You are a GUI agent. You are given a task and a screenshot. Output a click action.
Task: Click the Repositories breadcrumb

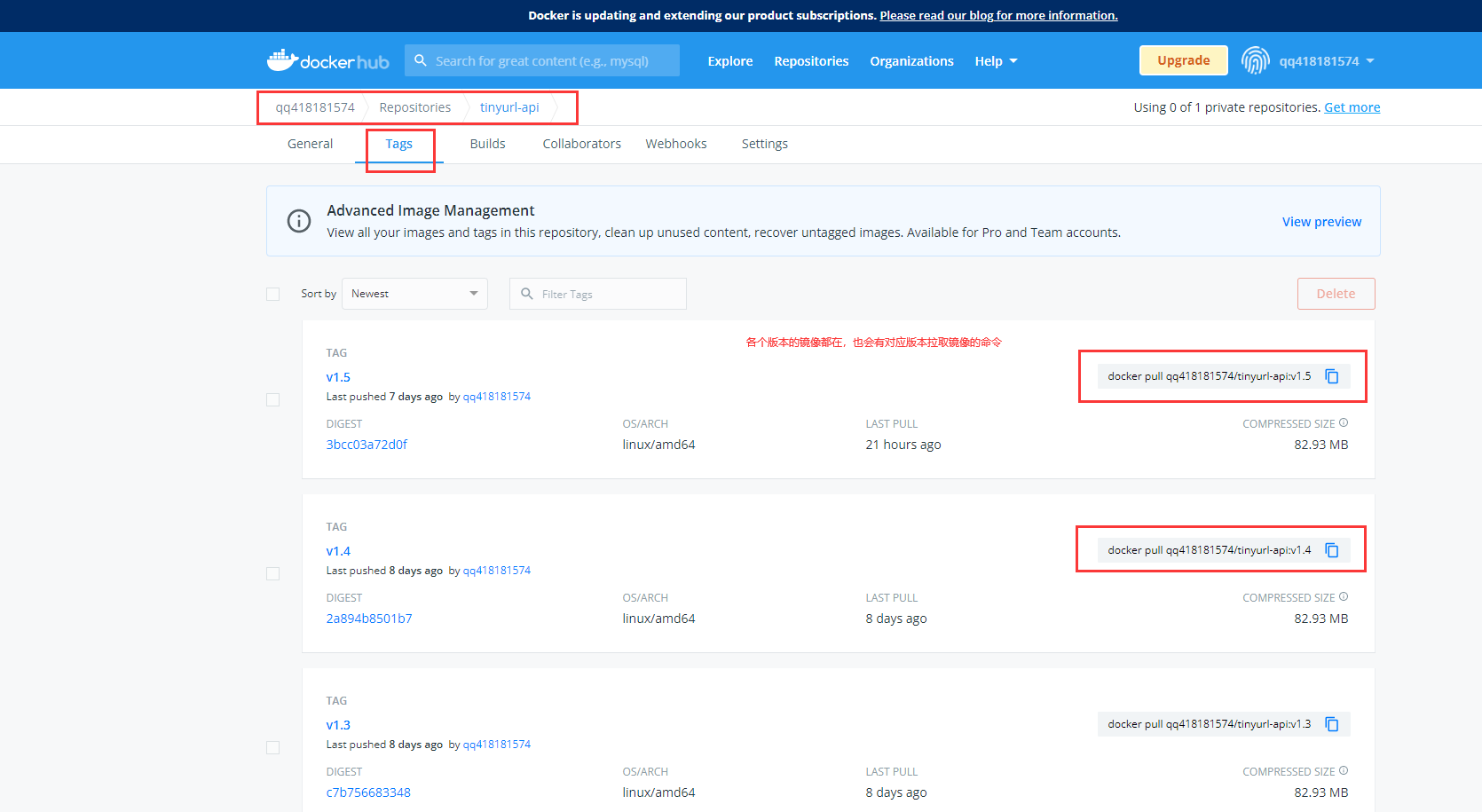414,107
